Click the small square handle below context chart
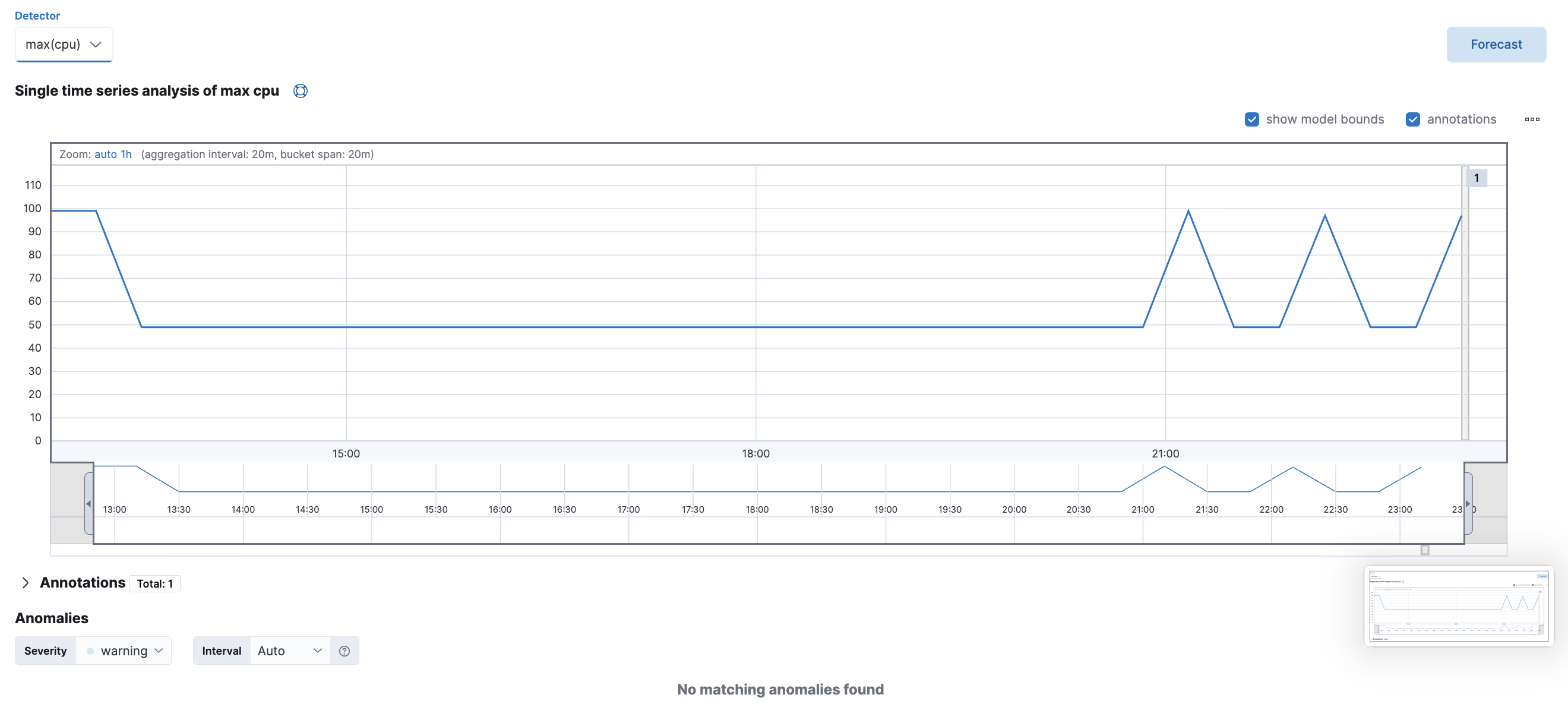 click(x=1424, y=550)
